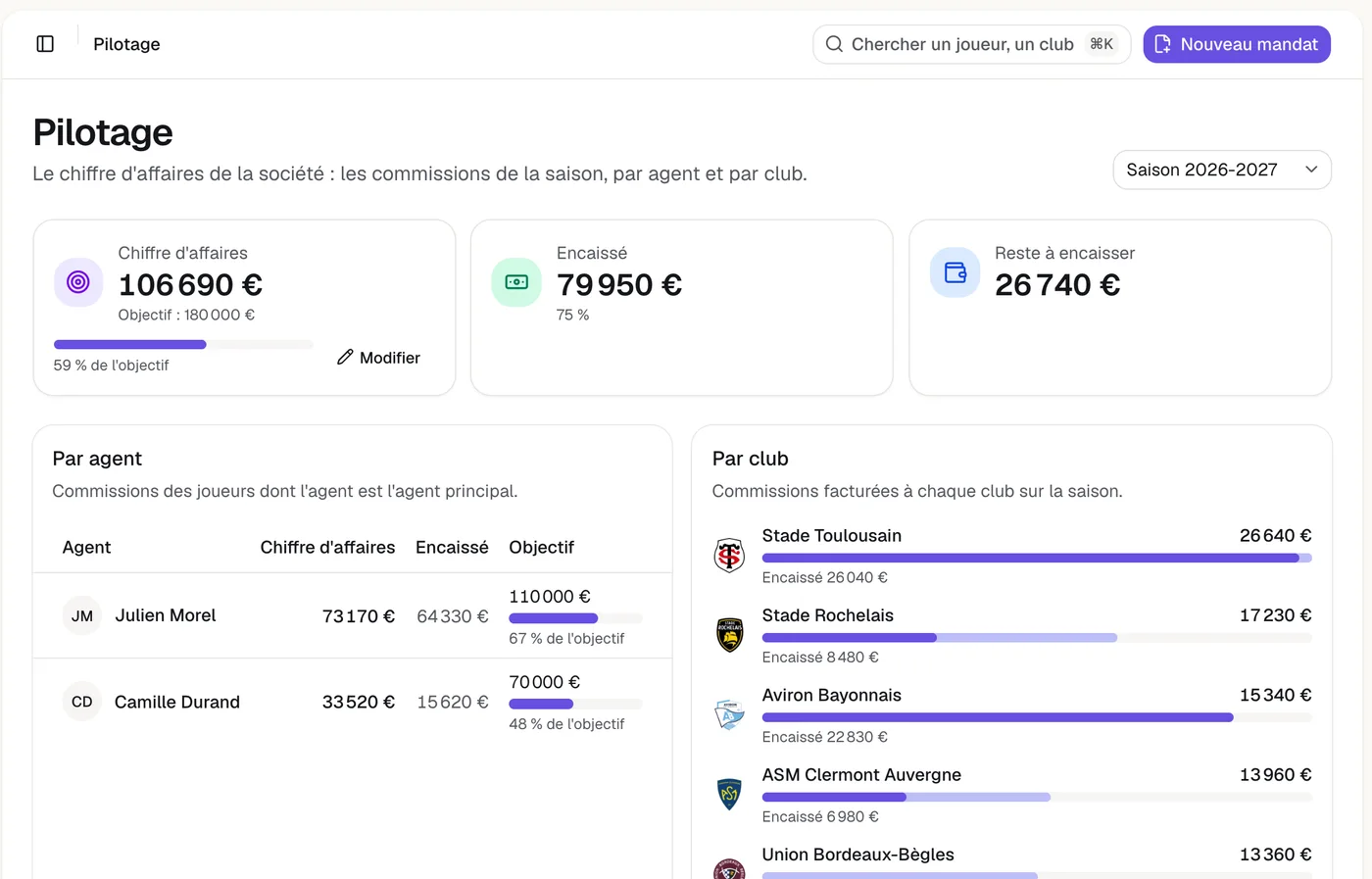Click the Par agent section heading

[97, 459]
